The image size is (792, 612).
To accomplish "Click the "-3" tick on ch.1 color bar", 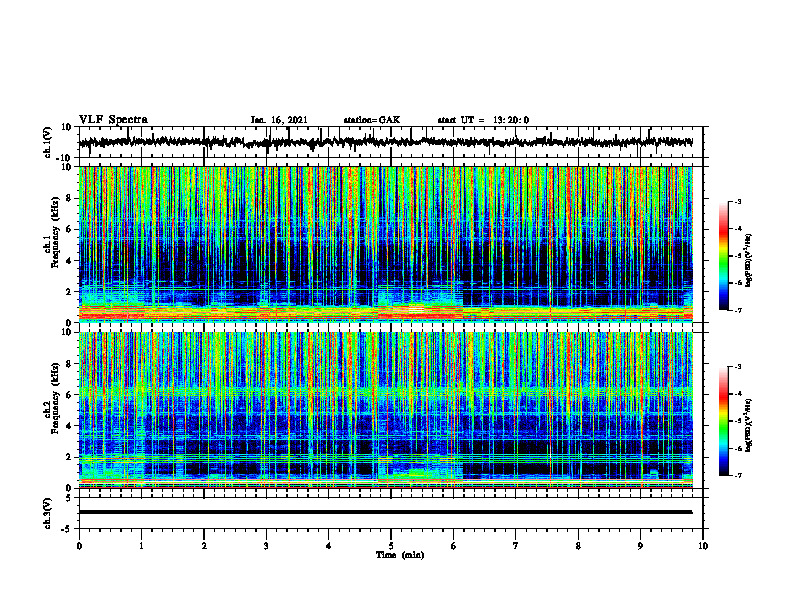I will coord(737,202).
